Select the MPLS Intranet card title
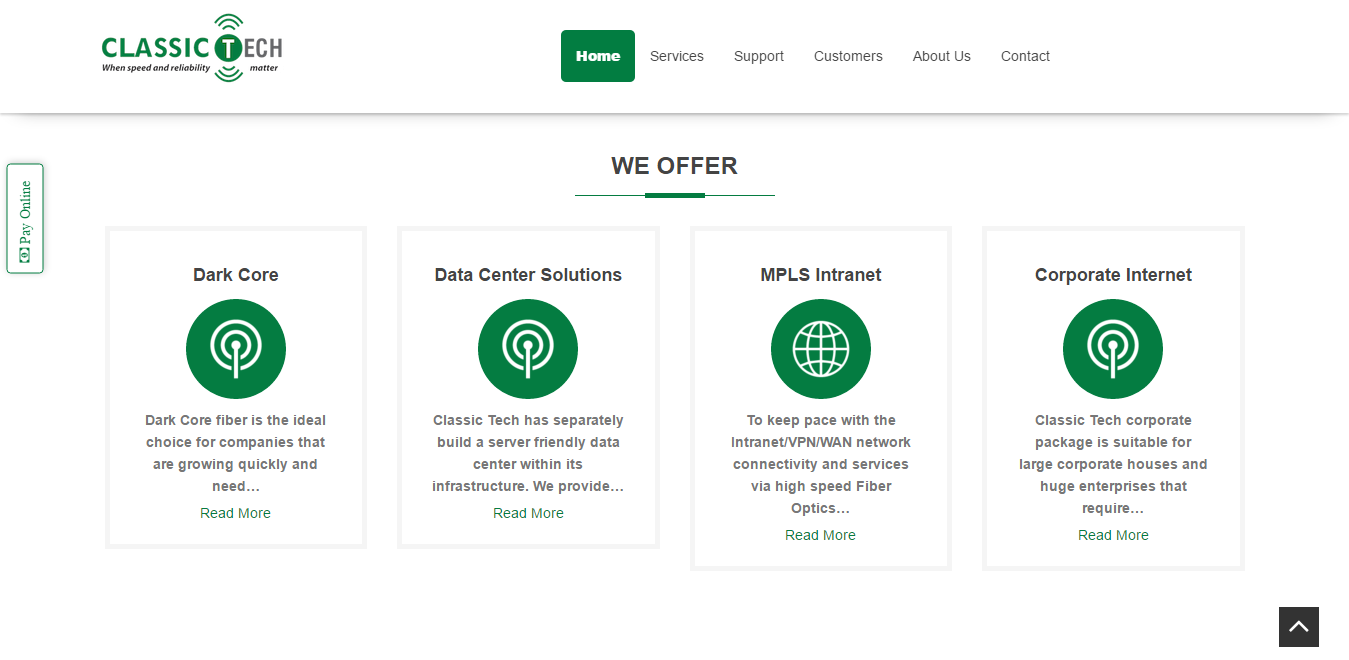 coord(820,275)
